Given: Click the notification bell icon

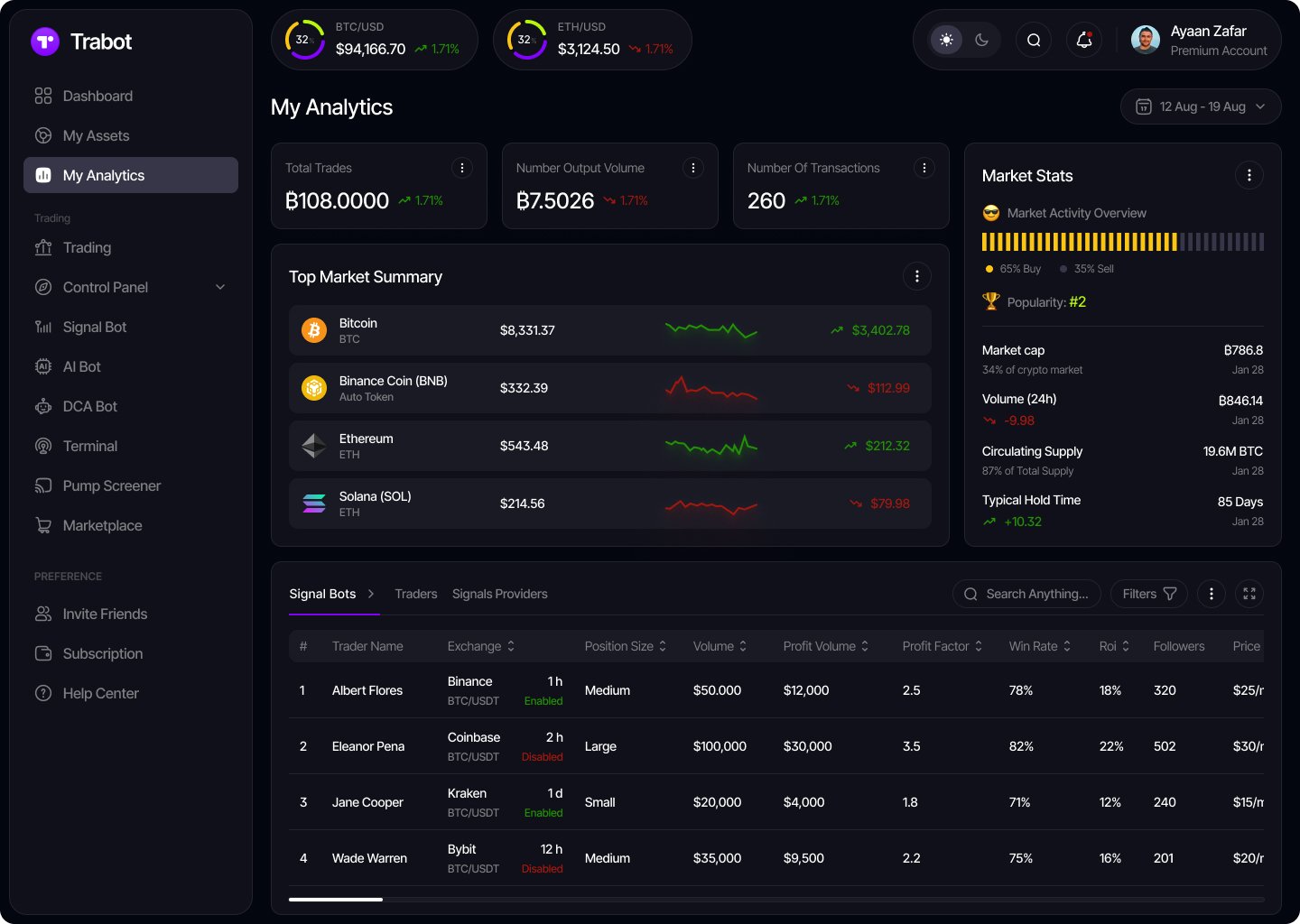Looking at the screenshot, I should [1084, 40].
